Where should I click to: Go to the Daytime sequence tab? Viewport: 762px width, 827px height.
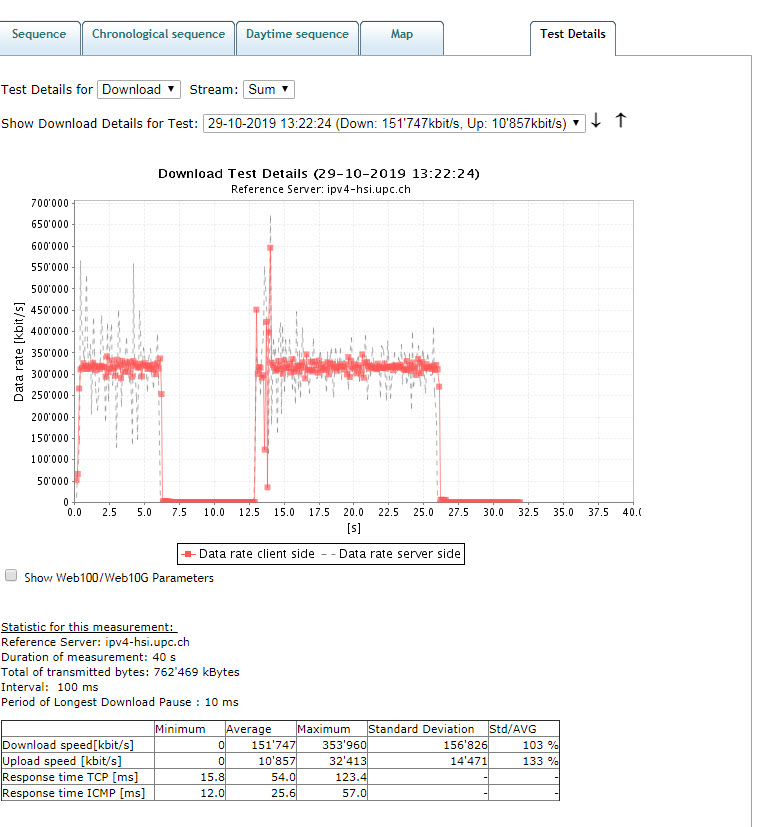297,35
